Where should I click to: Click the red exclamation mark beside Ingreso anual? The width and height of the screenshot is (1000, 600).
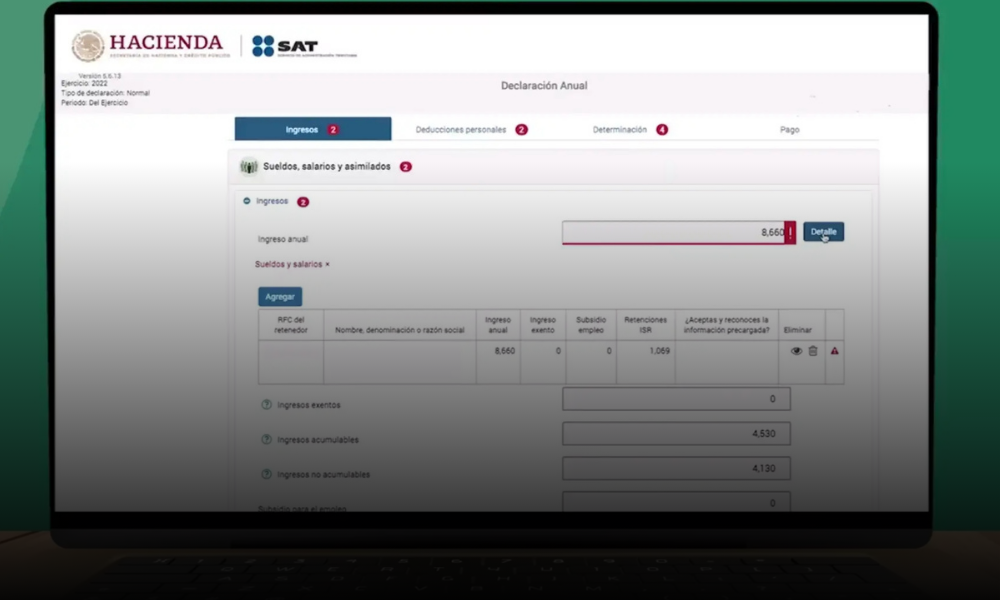pos(790,232)
